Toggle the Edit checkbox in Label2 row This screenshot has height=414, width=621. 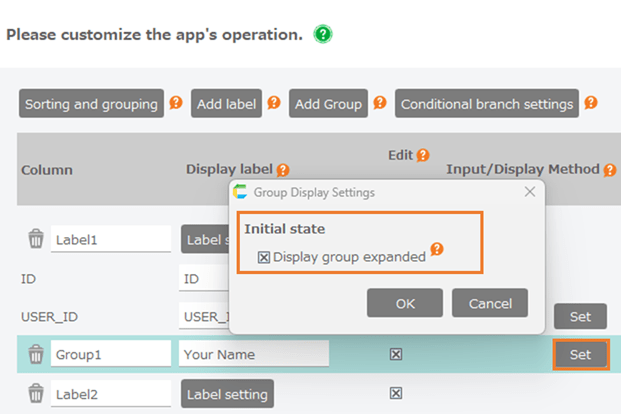click(x=396, y=393)
